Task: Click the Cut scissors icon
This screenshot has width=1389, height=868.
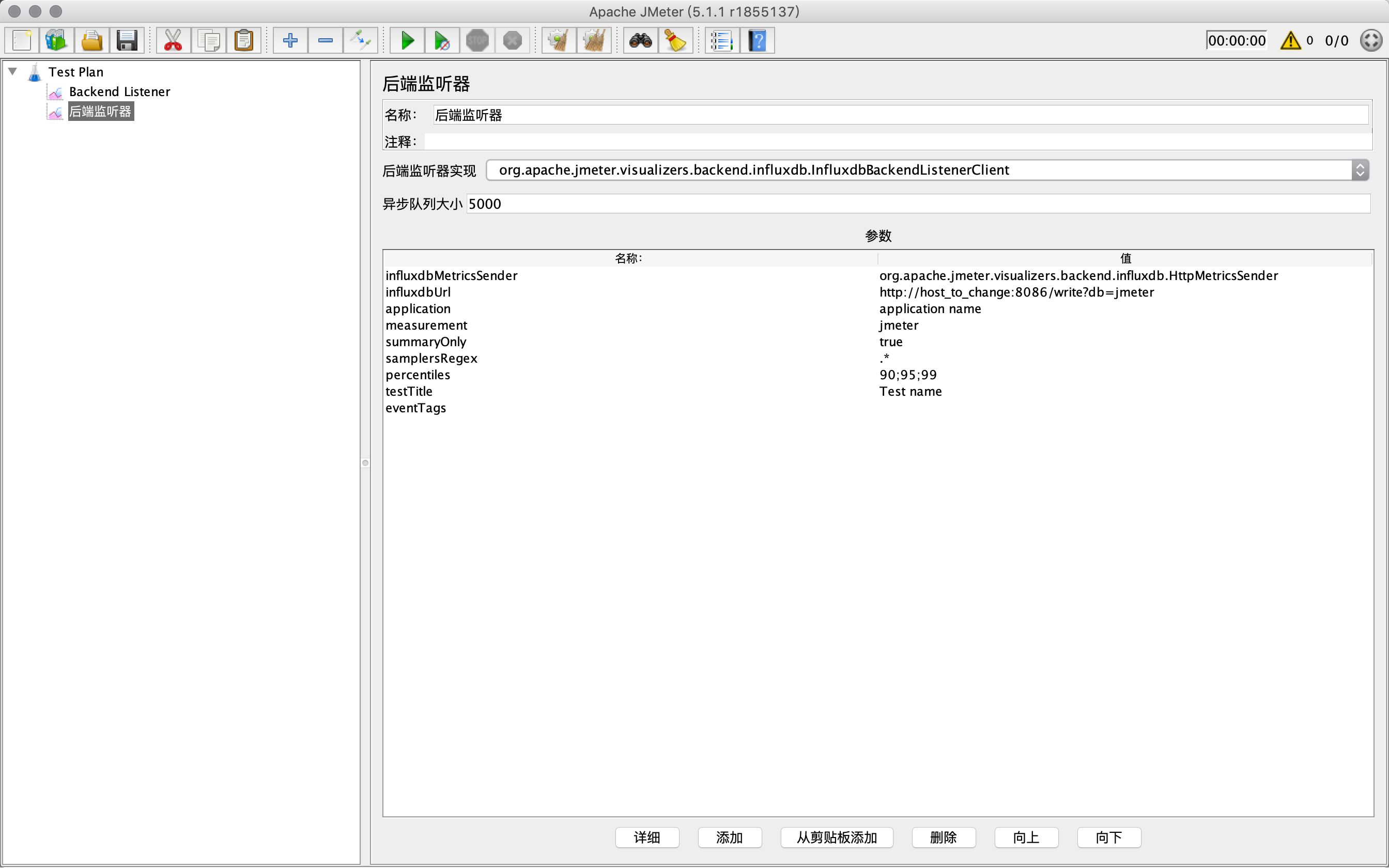Action: pyautogui.click(x=173, y=41)
